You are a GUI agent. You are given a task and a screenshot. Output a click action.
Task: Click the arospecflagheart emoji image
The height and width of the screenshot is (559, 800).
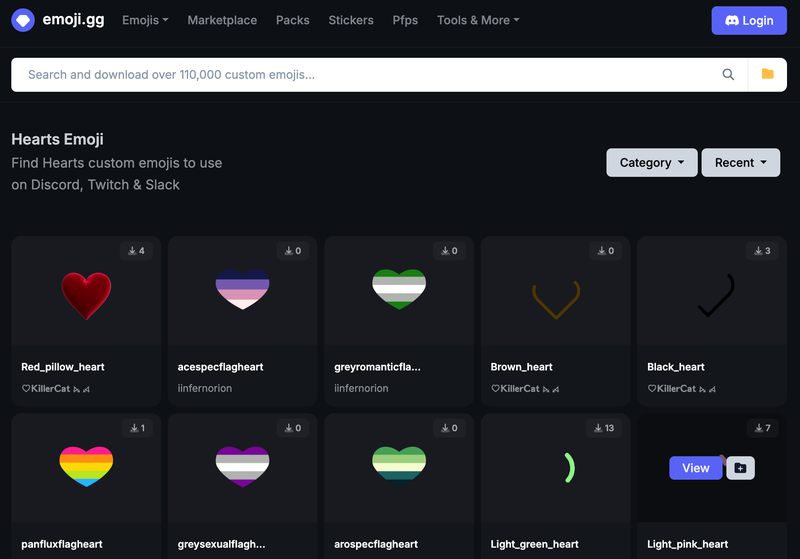(399, 466)
